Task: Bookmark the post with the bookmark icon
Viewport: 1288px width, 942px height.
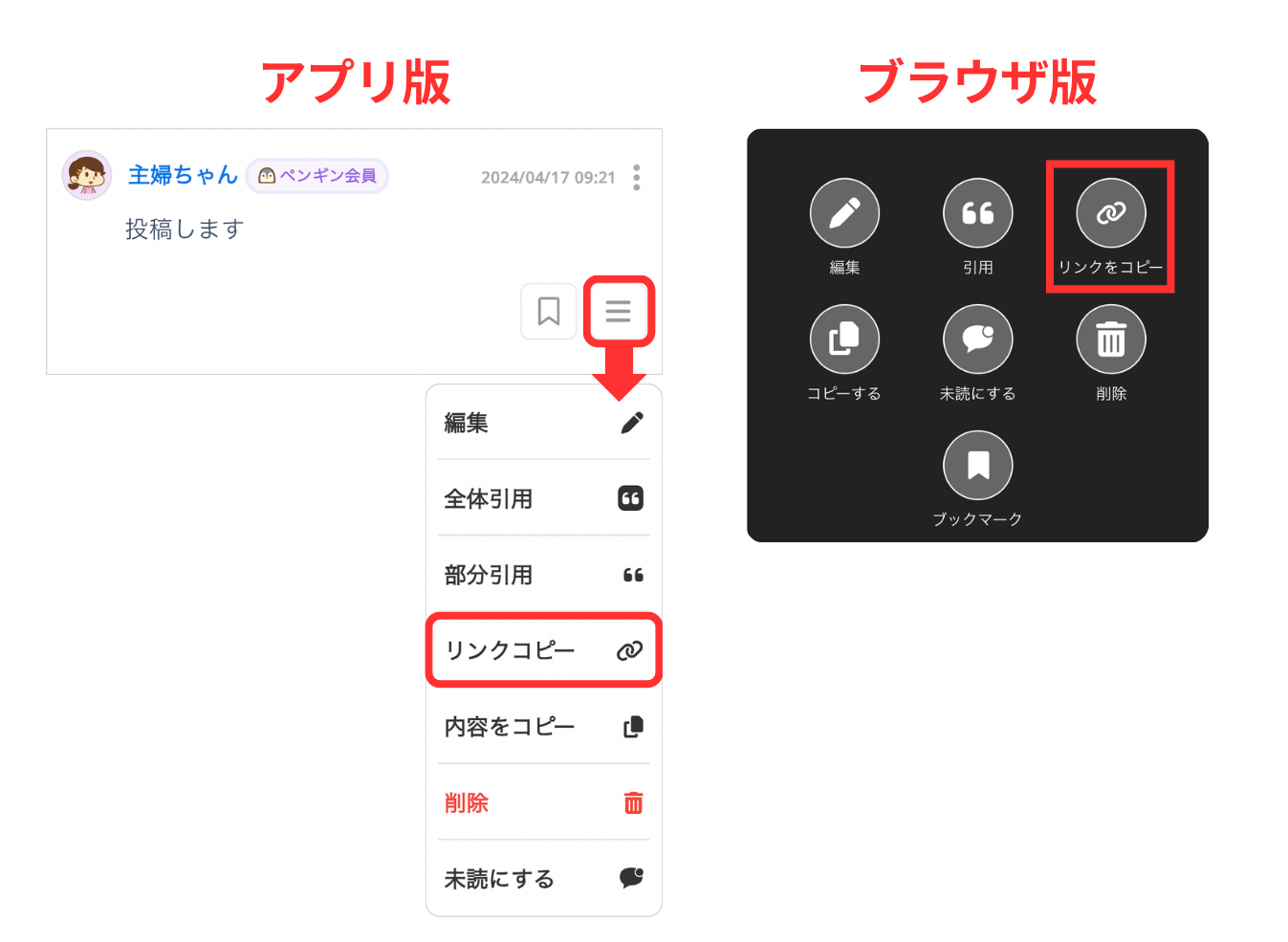Action: (x=549, y=311)
